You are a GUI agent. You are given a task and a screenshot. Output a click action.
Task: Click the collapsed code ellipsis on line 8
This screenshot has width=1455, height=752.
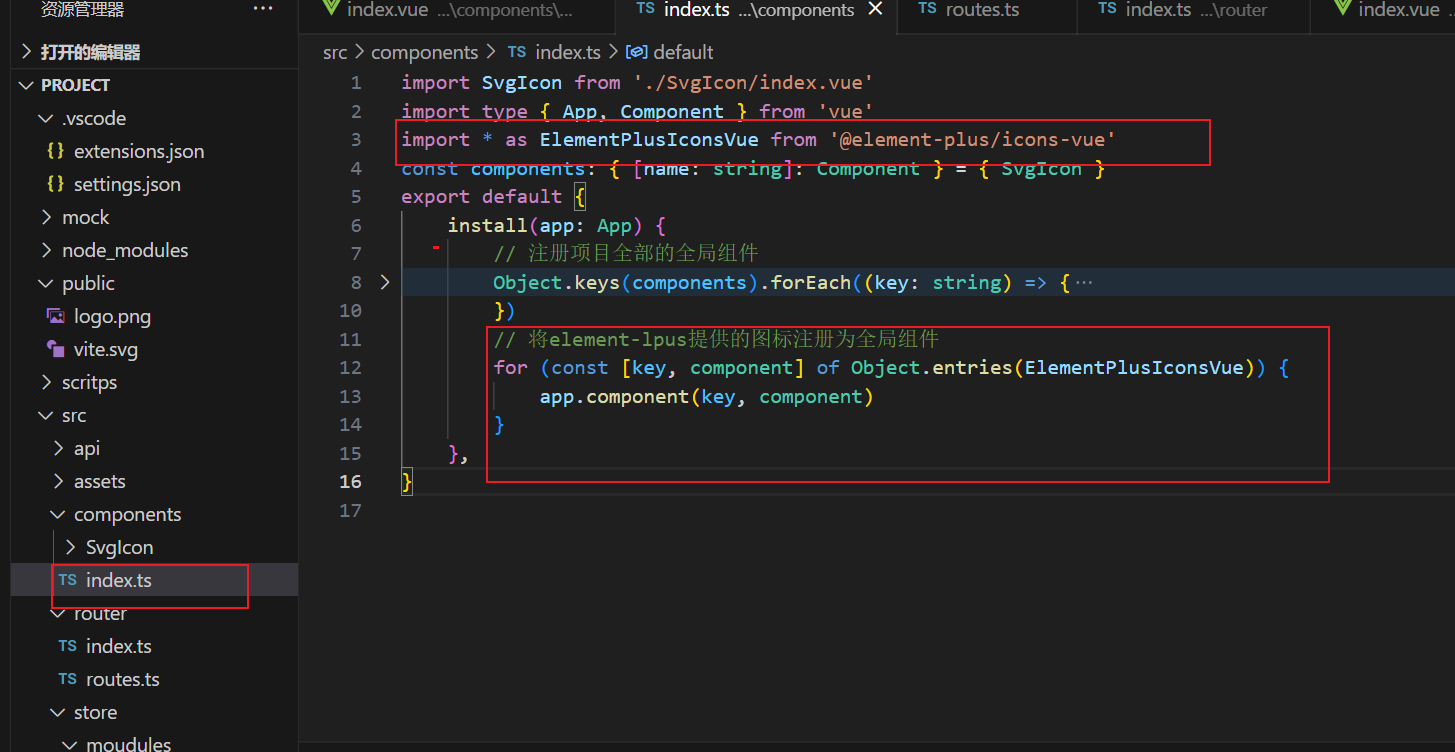click(1084, 282)
